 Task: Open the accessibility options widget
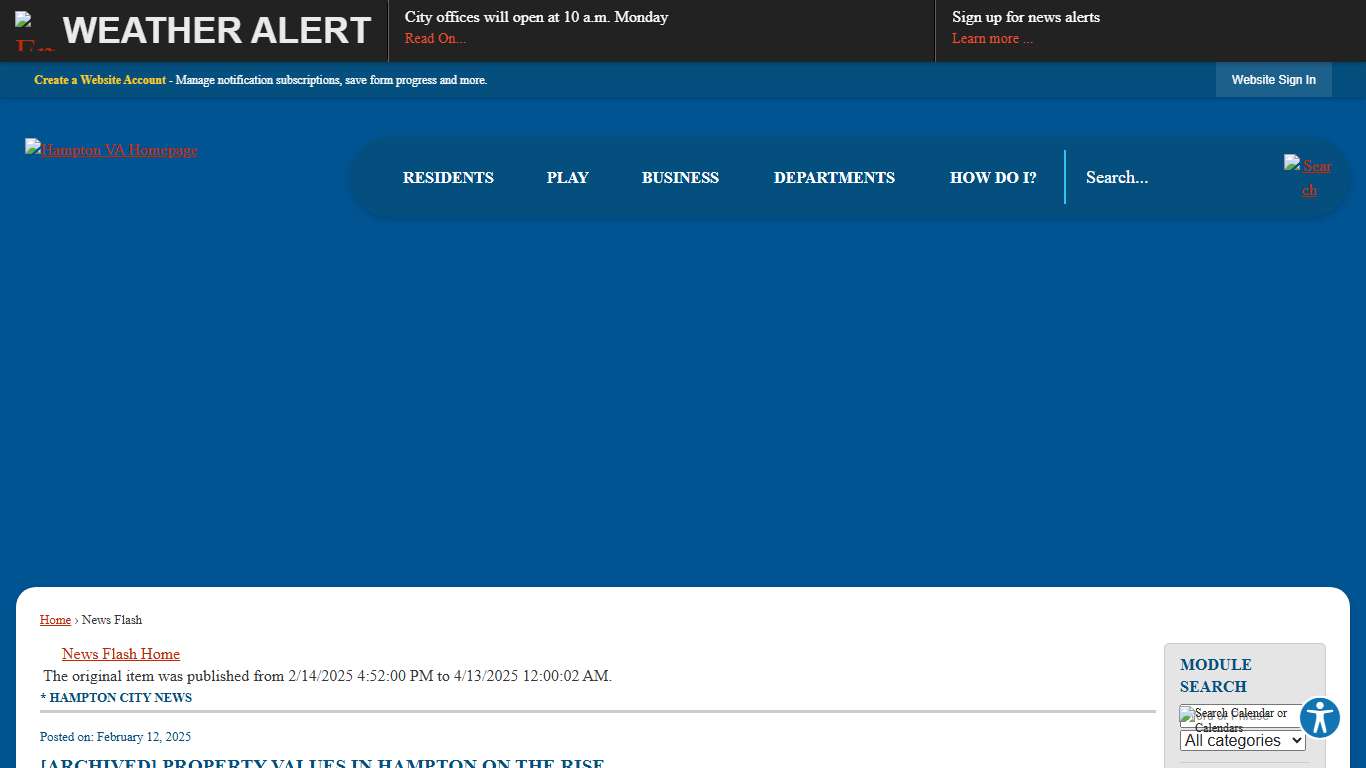pyautogui.click(x=1319, y=718)
